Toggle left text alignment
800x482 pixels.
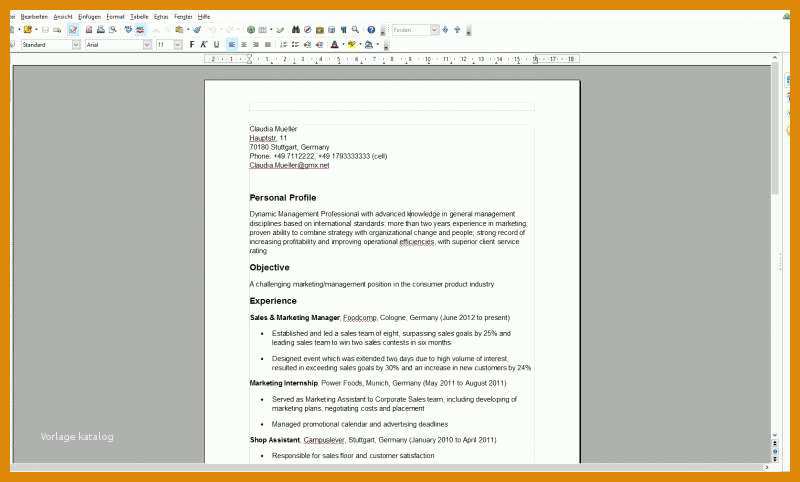232,45
